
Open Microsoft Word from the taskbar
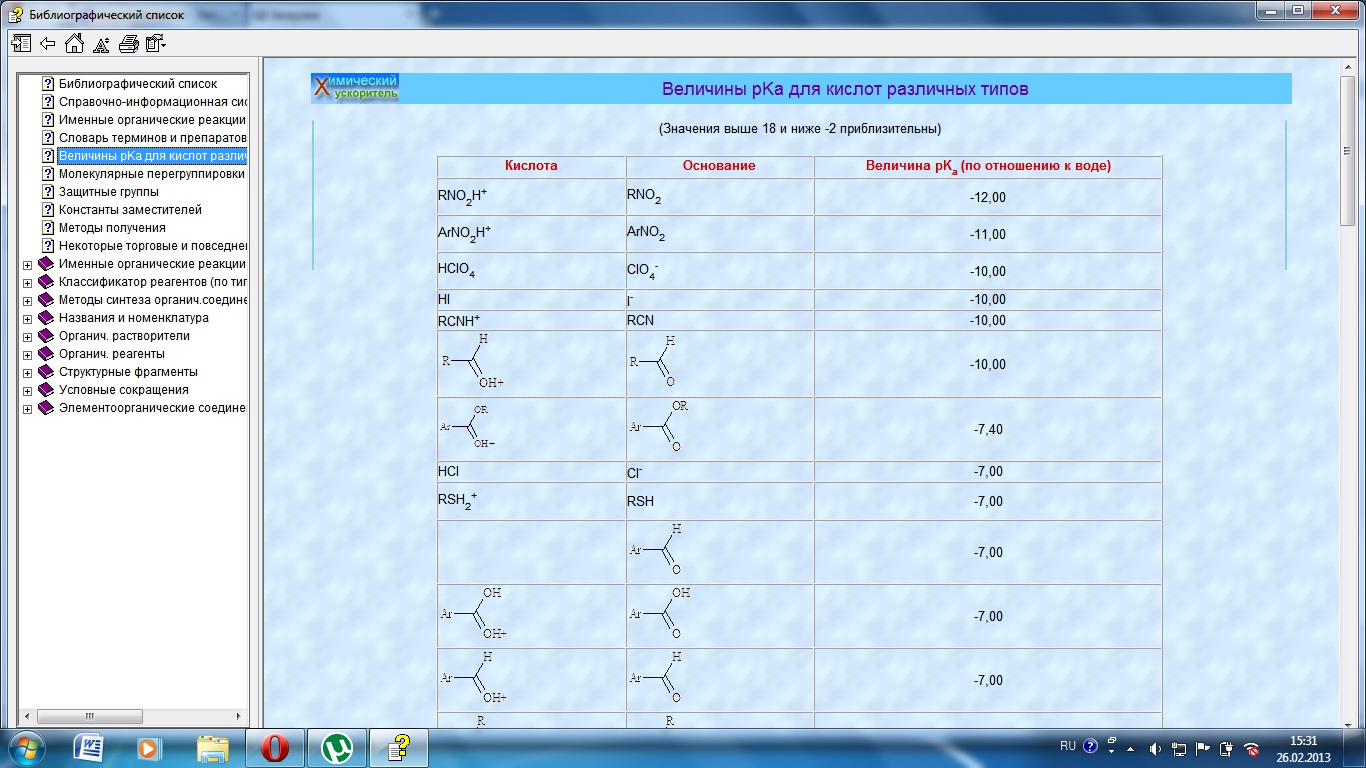tap(88, 747)
